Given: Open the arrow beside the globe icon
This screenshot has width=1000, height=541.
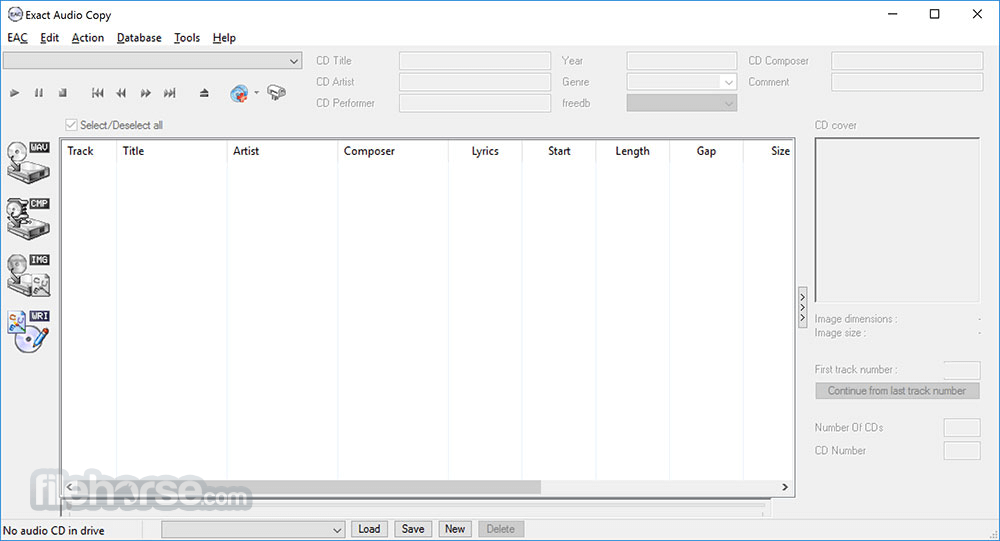Looking at the screenshot, I should coord(256,93).
